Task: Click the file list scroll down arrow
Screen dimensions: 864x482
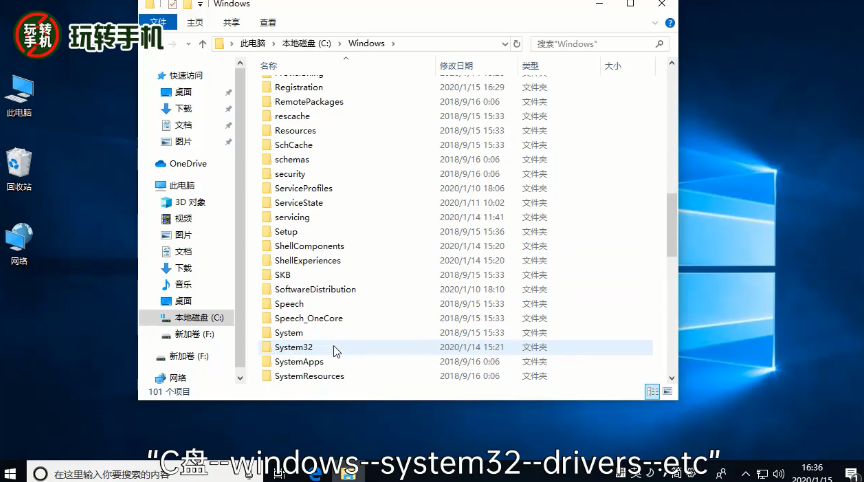Action: (671, 378)
